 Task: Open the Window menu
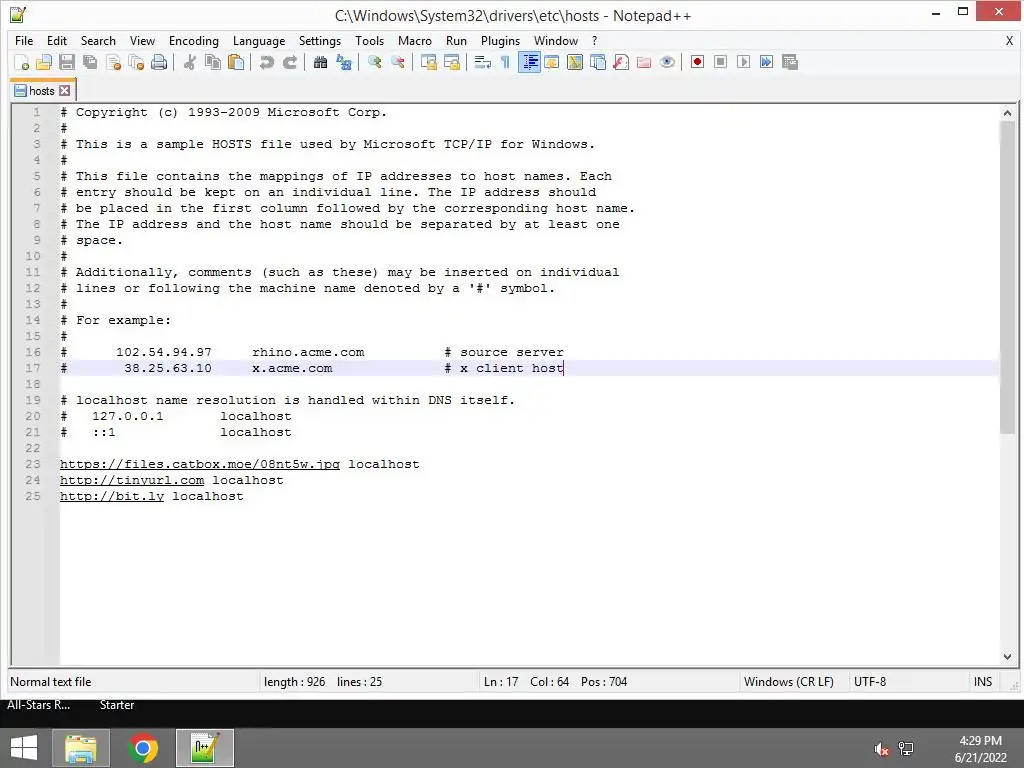pos(556,40)
